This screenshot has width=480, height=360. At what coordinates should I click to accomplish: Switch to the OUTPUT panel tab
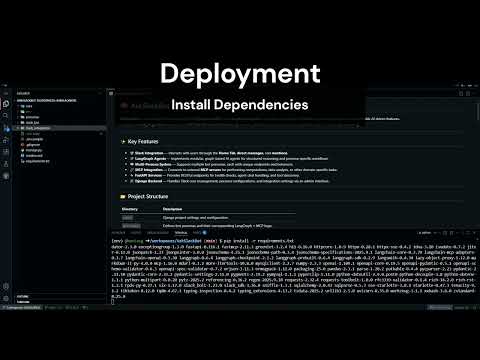pos(136,233)
